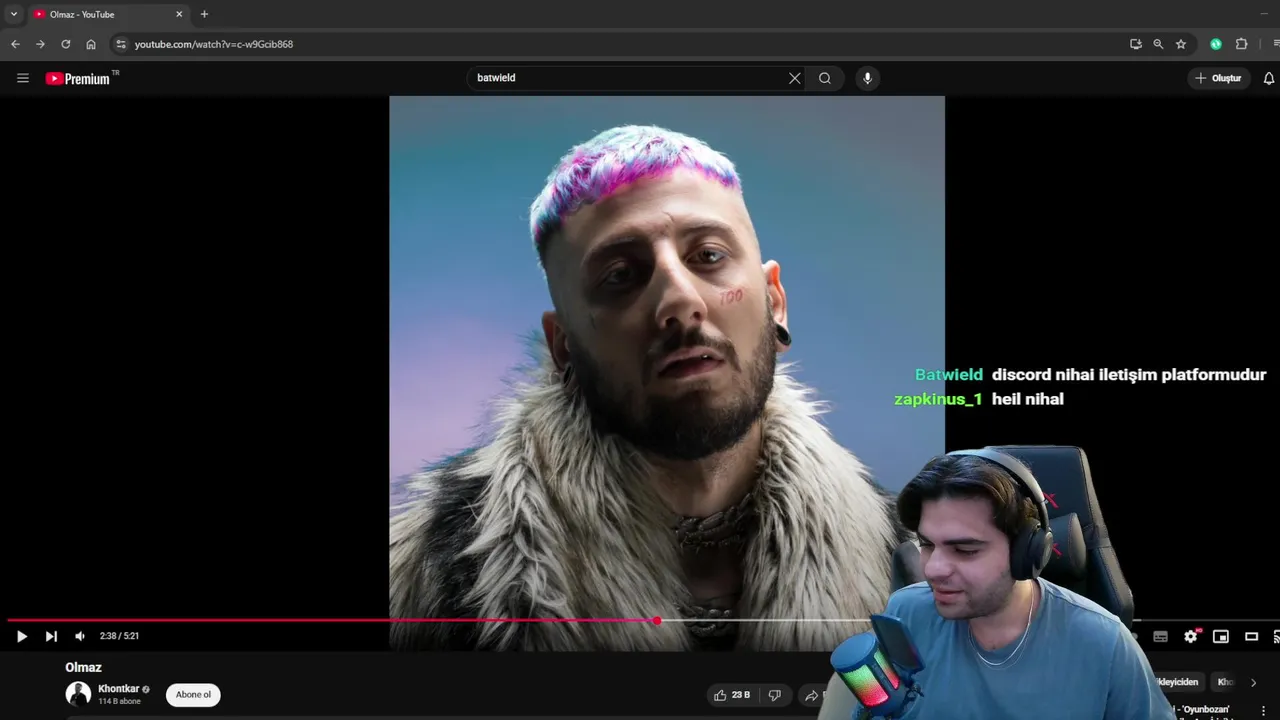Select the 'Olmaz - YouTube' tab
Screen dimensions: 1280x720
[x=107, y=14]
